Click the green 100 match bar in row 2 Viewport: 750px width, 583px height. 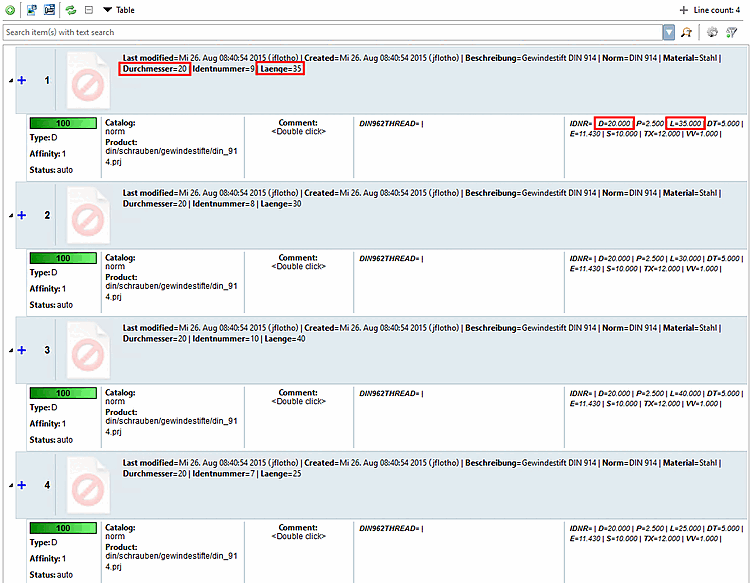point(63,258)
